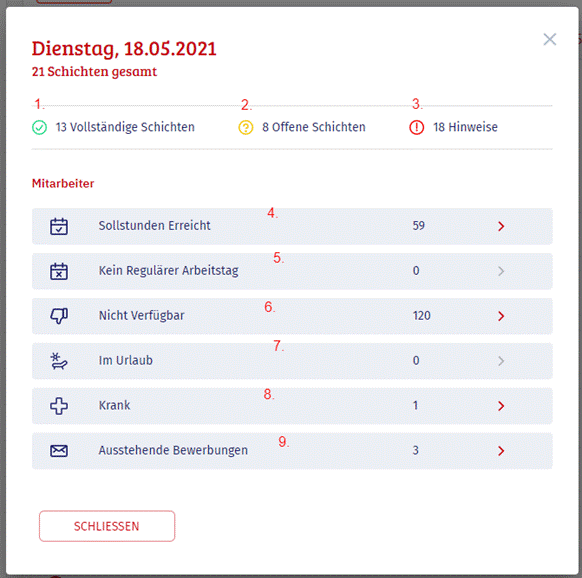This screenshot has width=582, height=578.
Task: Select the Ausstehende Bewerbungen label
Action: 173,450
